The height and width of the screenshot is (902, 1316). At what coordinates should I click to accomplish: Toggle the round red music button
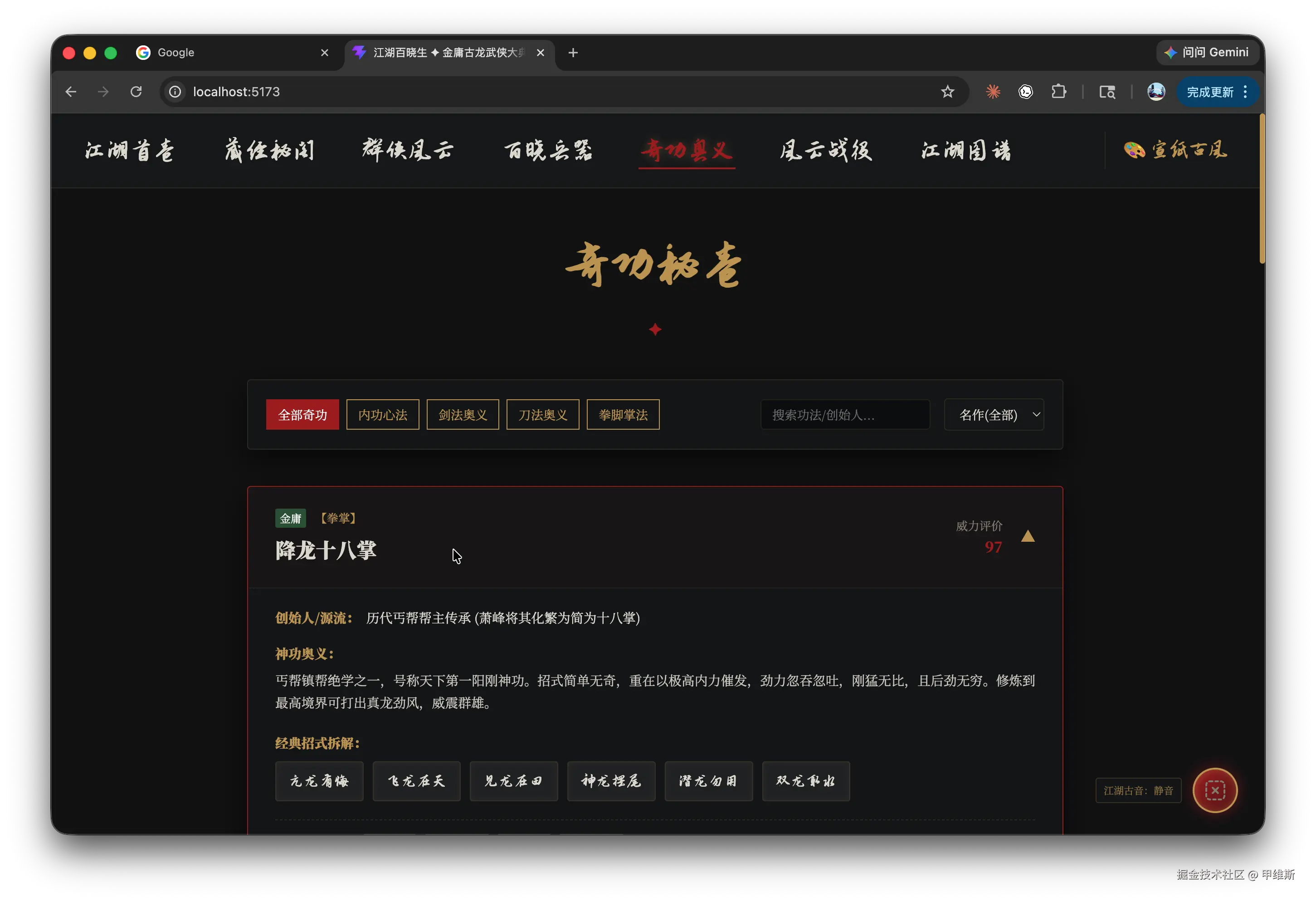click(x=1214, y=790)
